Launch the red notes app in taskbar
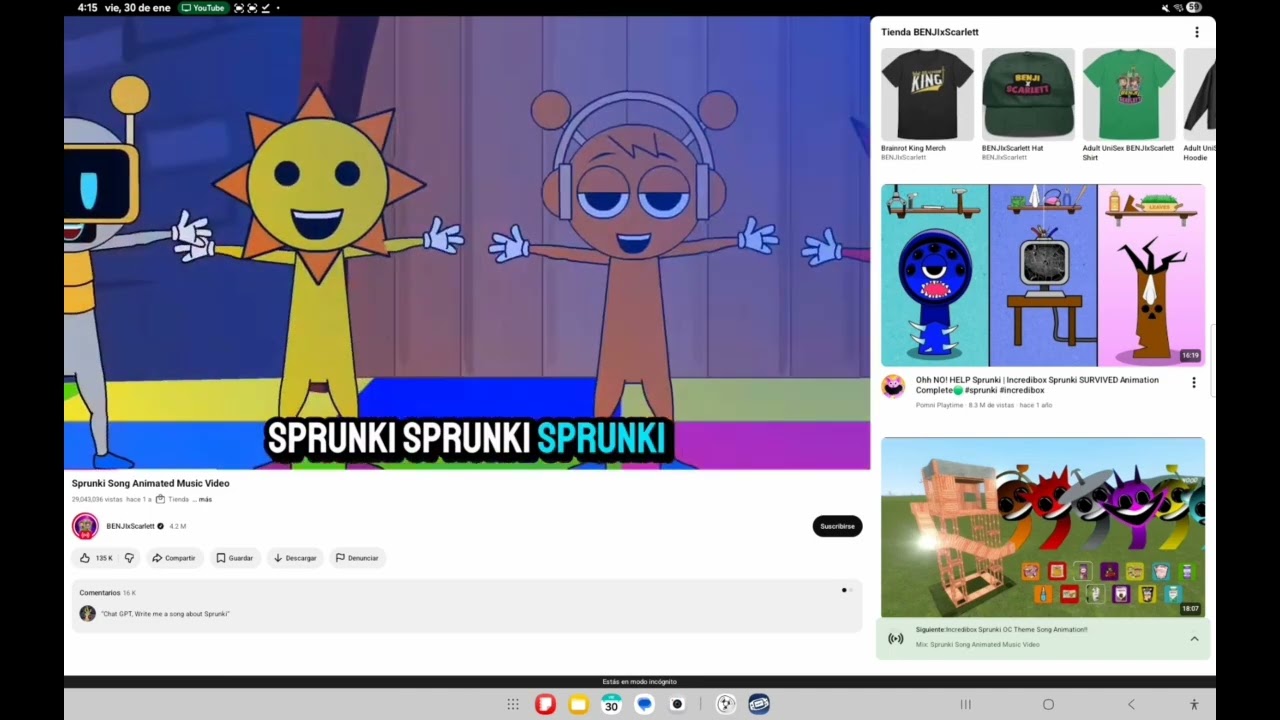The height and width of the screenshot is (720, 1280). (x=545, y=704)
